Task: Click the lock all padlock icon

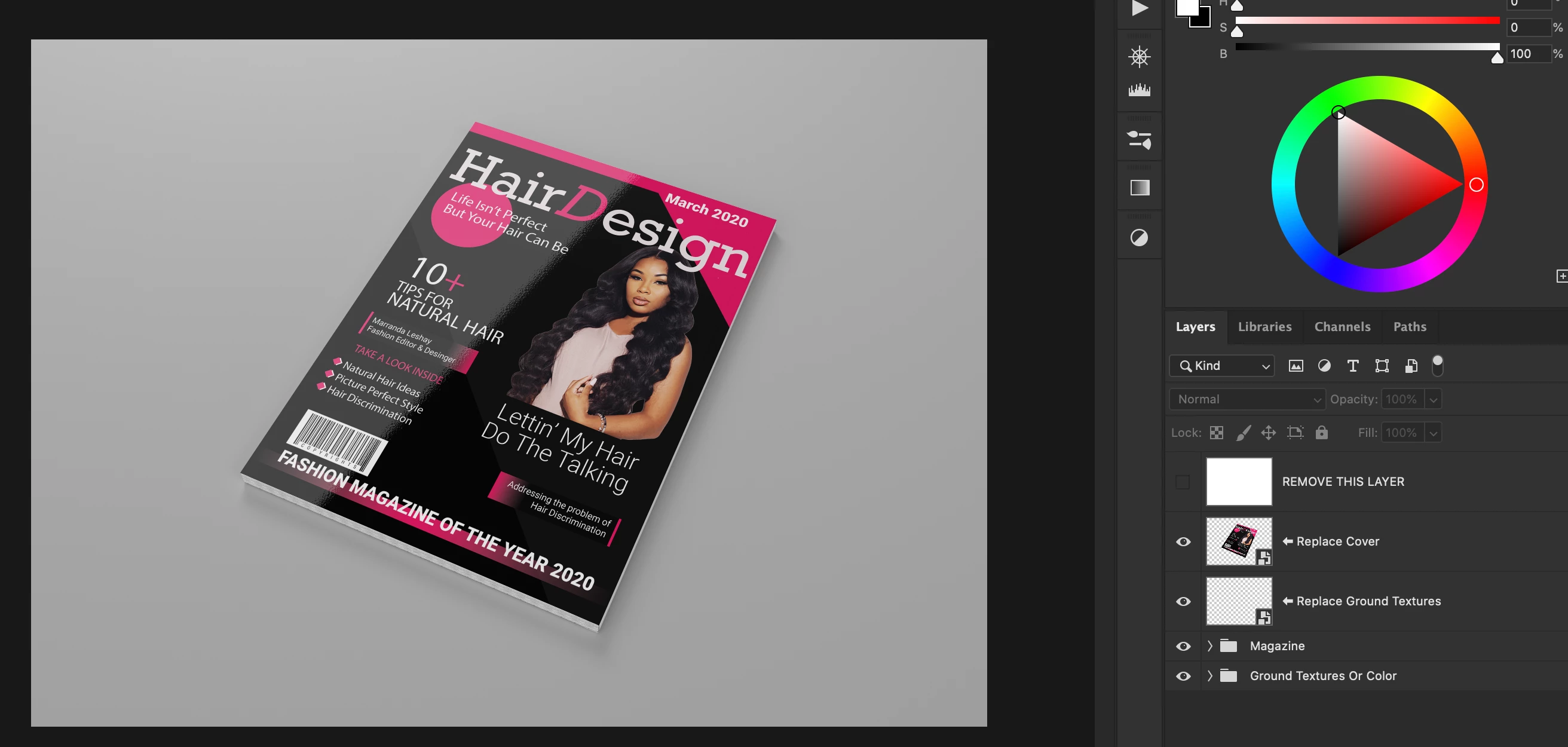Action: 1321,433
